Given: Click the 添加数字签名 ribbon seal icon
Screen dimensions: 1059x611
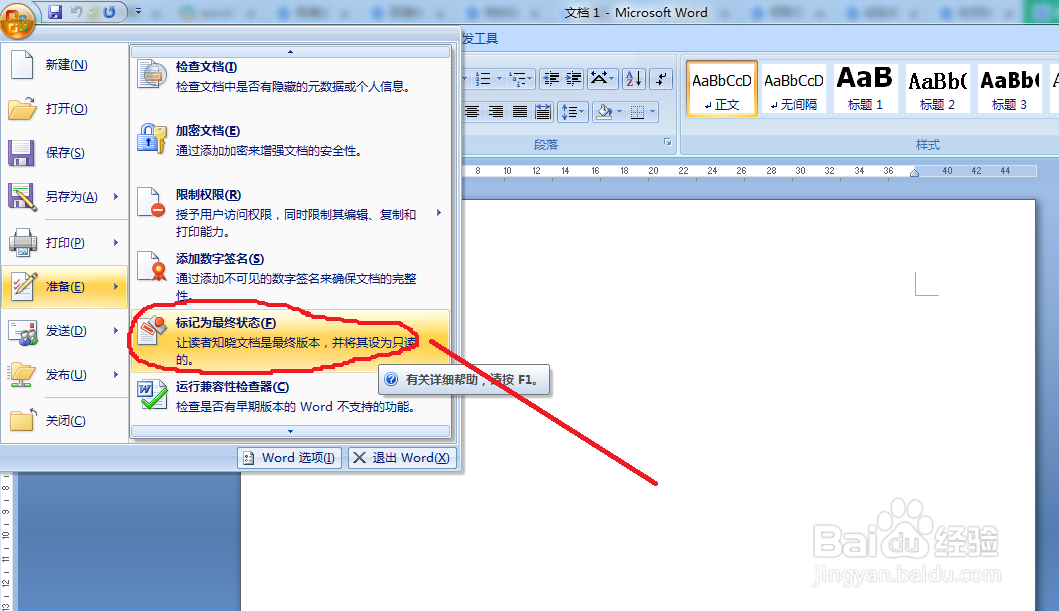Looking at the screenshot, I should coord(152,266).
